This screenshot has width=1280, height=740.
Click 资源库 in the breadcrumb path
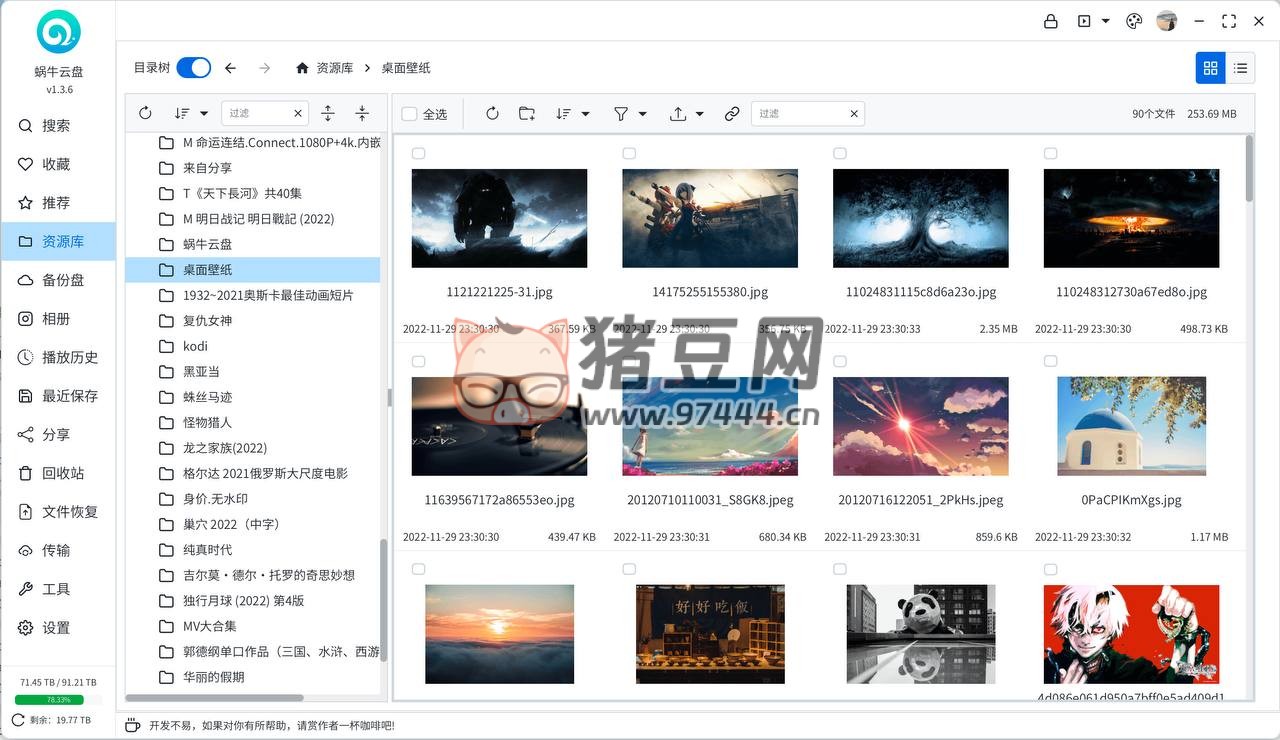pyautogui.click(x=334, y=68)
